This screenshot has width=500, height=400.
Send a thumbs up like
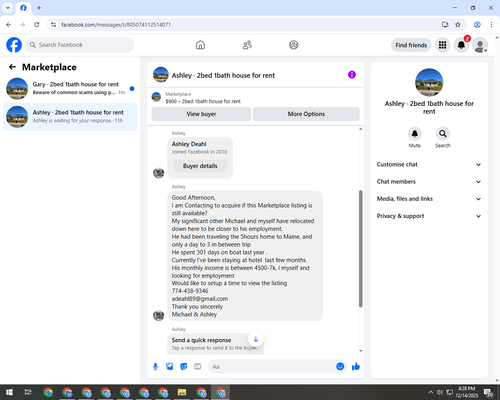(356, 367)
